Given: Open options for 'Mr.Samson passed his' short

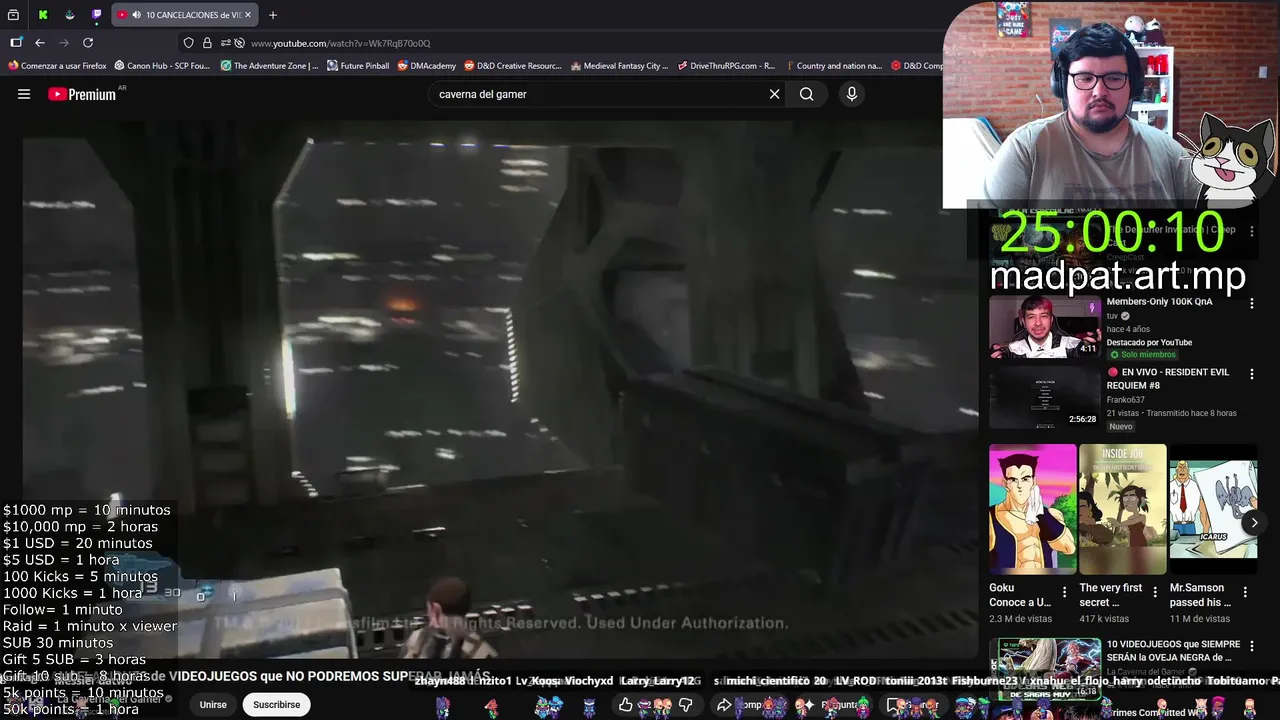Looking at the screenshot, I should 1245,592.
